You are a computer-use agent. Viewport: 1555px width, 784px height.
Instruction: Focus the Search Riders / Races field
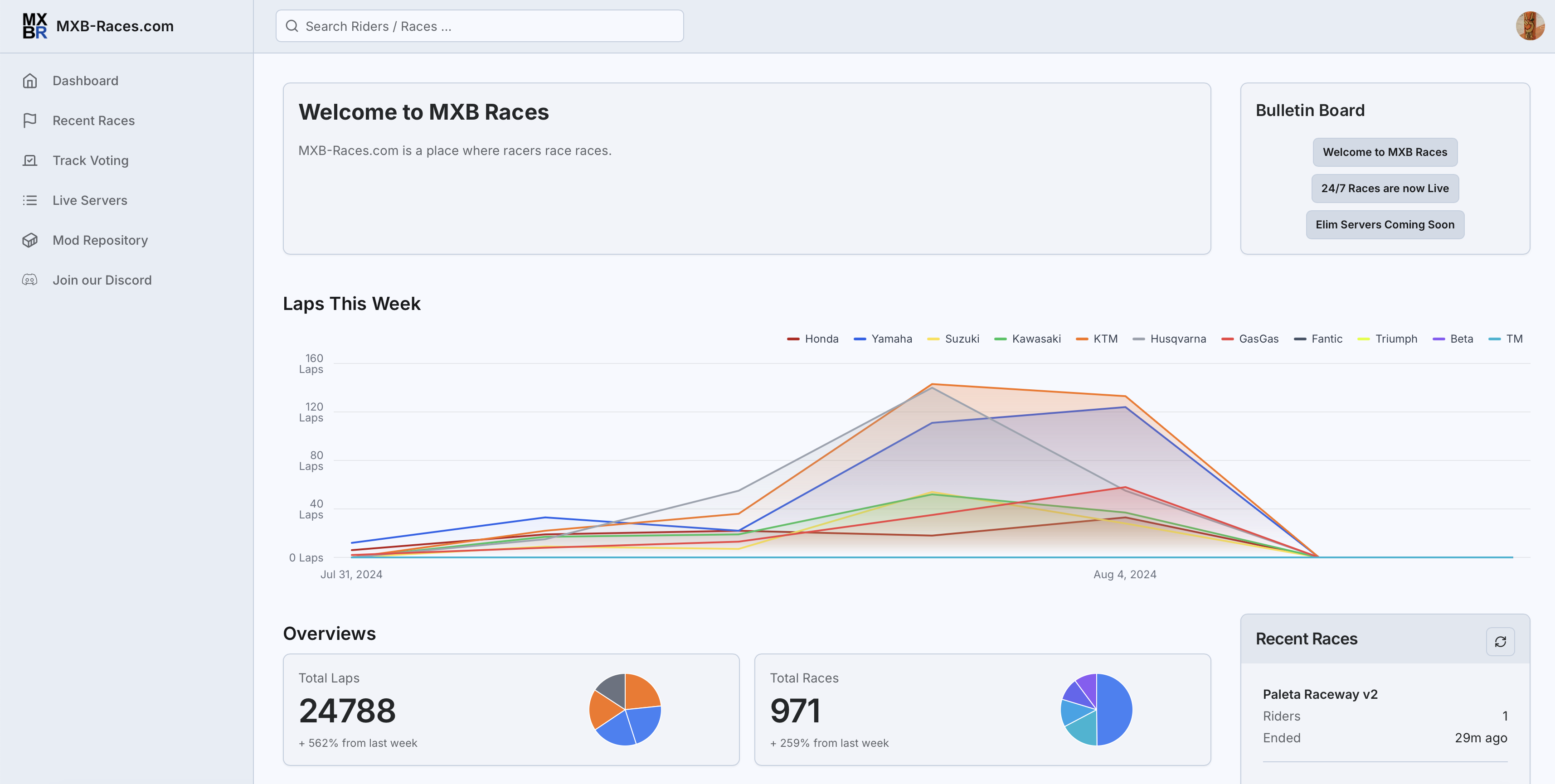pyautogui.click(x=479, y=26)
